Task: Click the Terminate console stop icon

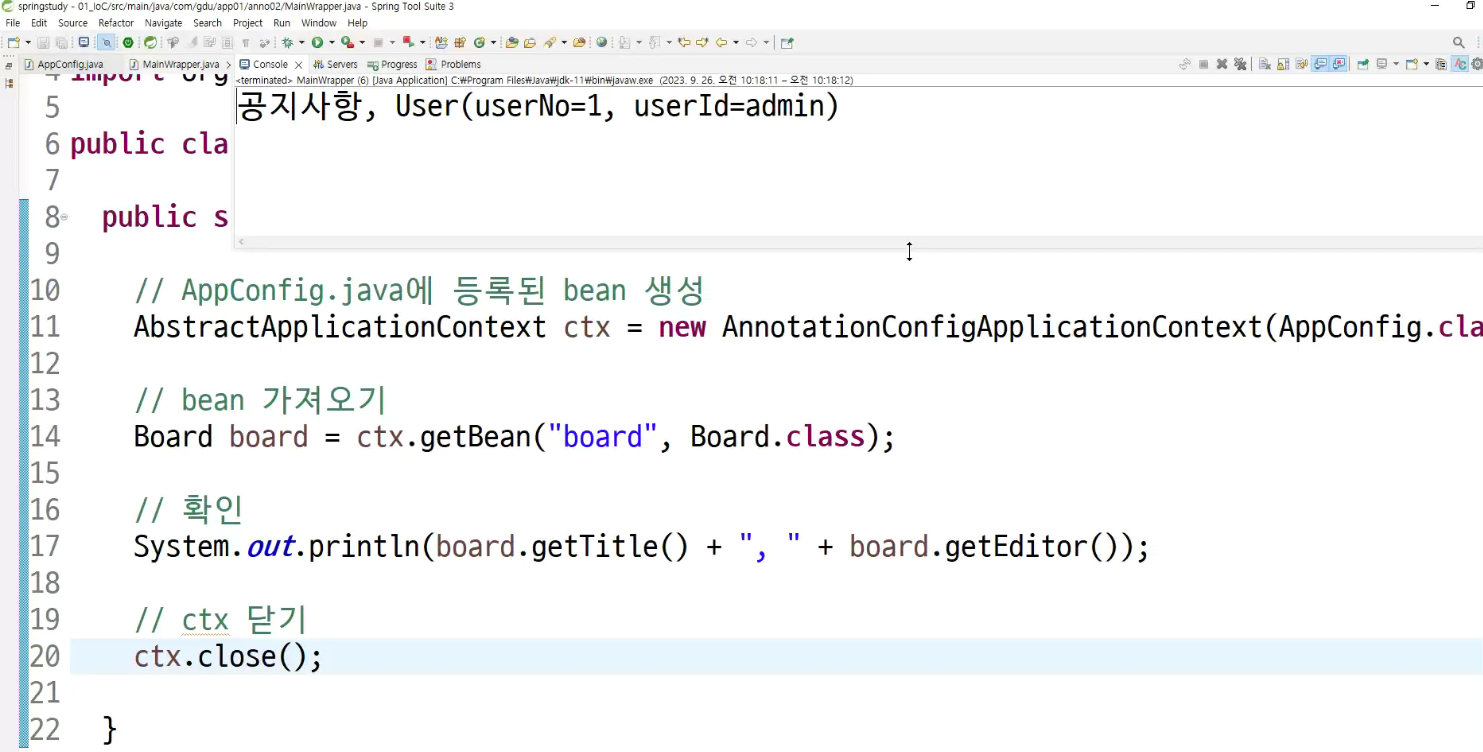Action: [1203, 64]
